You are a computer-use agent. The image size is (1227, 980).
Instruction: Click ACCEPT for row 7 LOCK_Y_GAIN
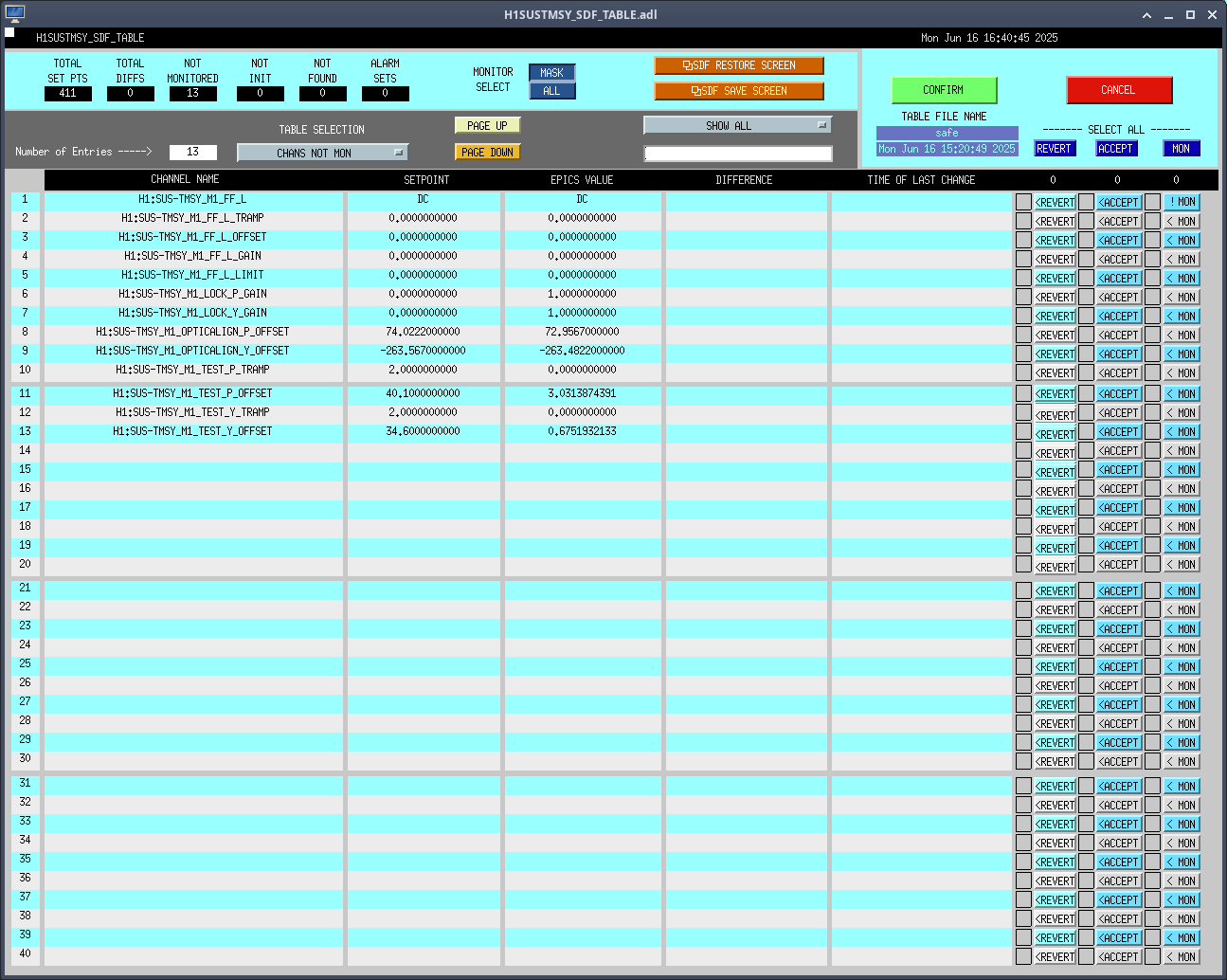coord(1119,317)
